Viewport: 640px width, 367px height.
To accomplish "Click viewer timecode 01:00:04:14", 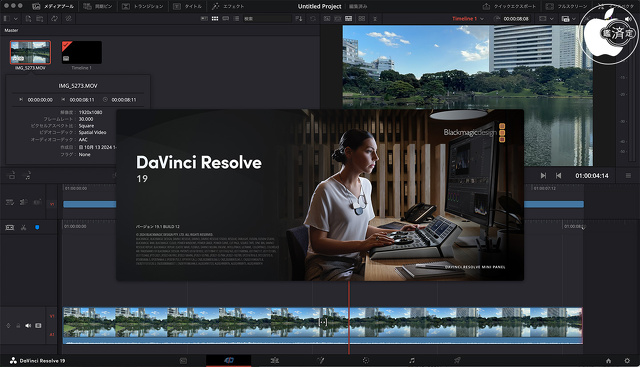I will [592, 176].
